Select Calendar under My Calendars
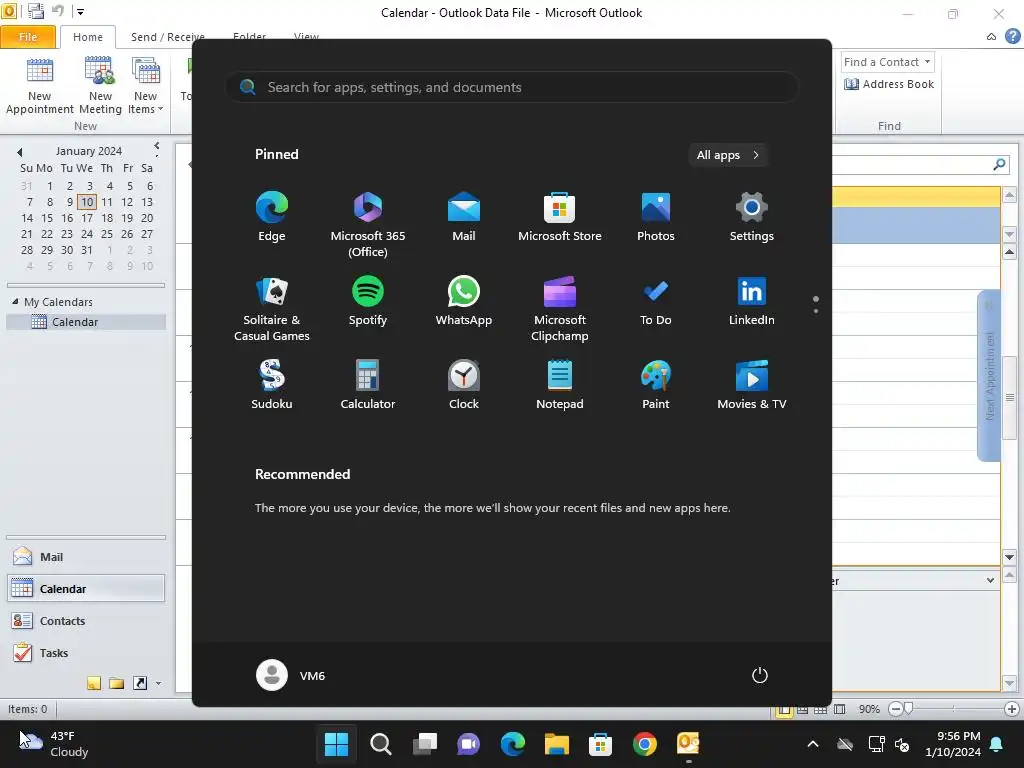 pyautogui.click(x=86, y=322)
